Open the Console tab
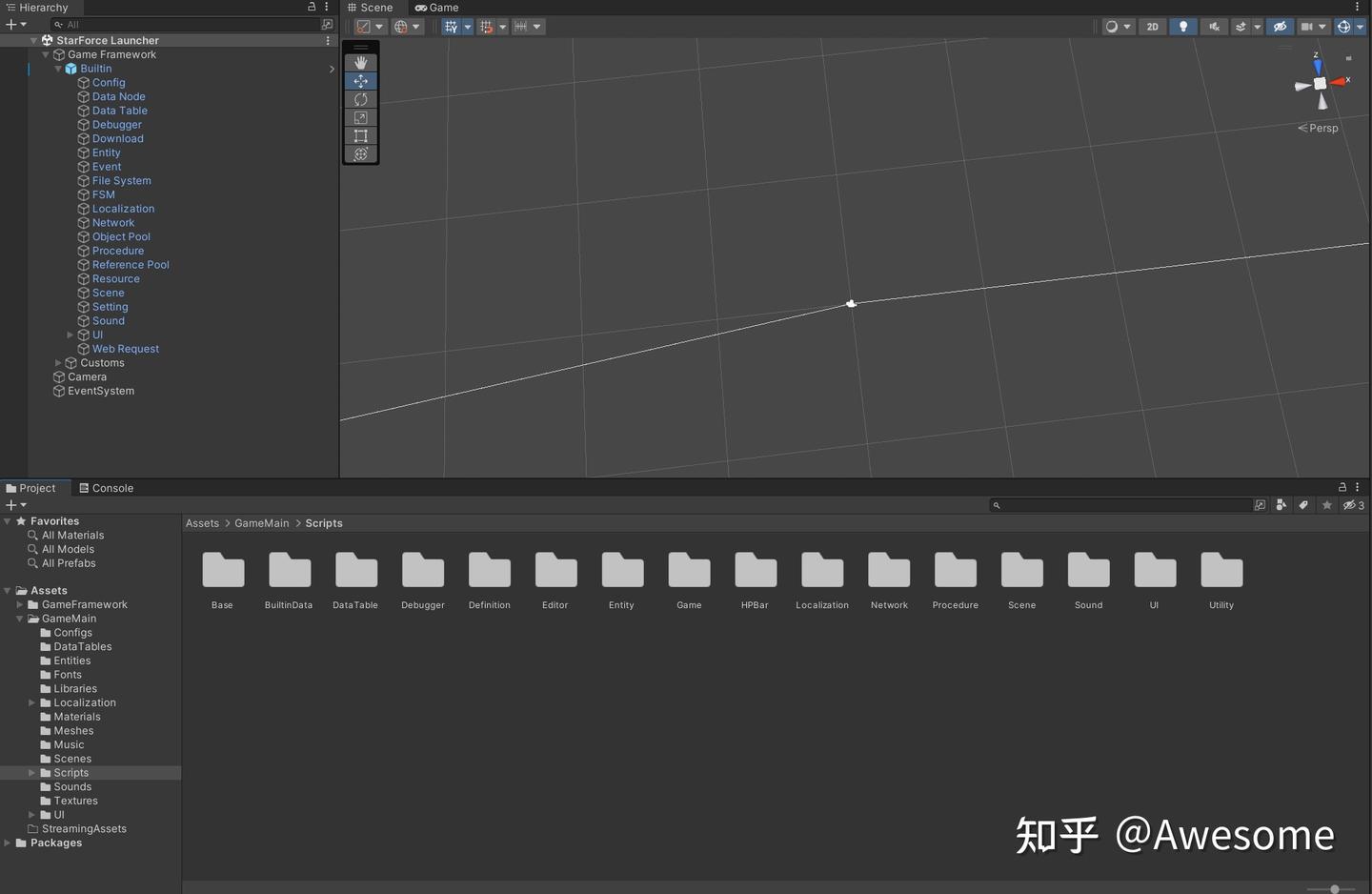 coord(111,487)
